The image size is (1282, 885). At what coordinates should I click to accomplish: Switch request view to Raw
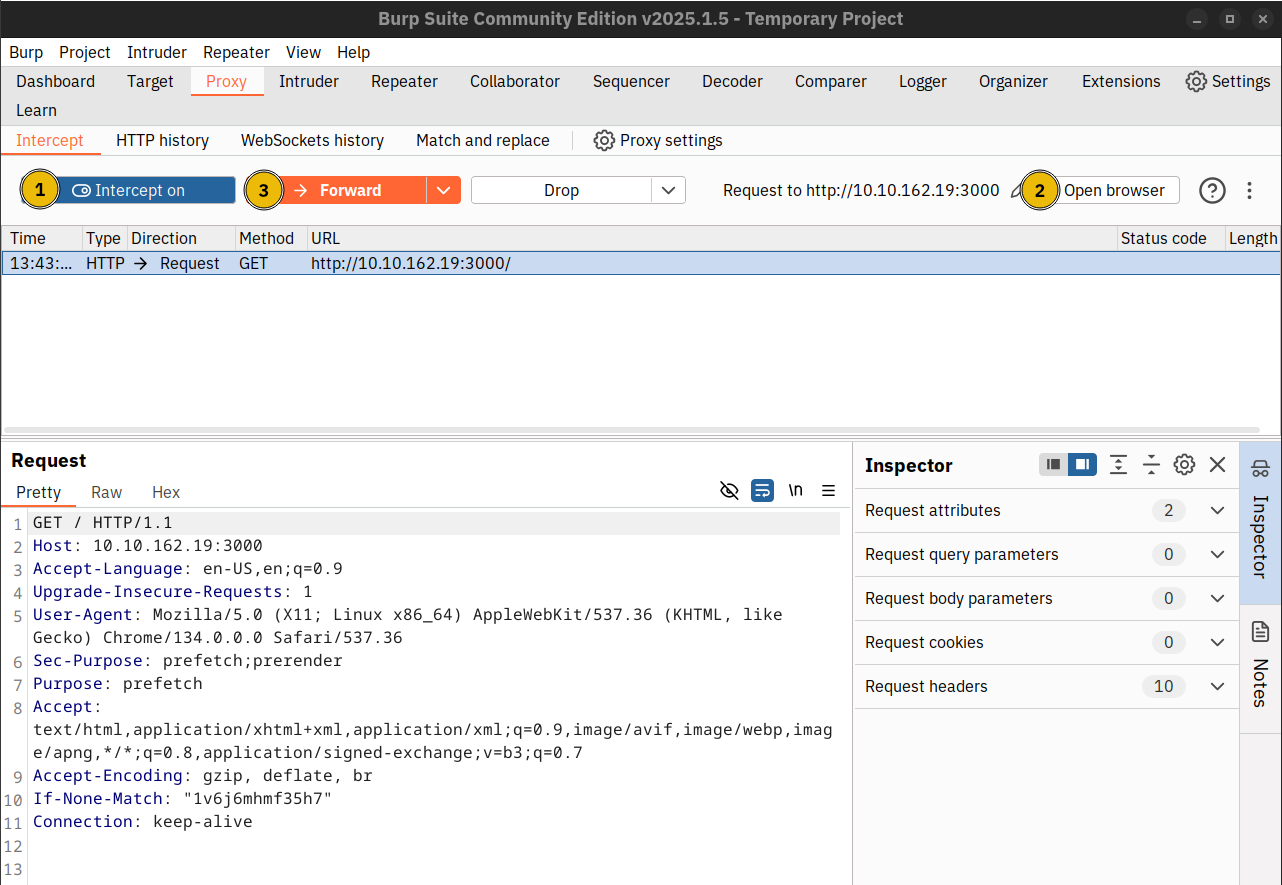(106, 492)
